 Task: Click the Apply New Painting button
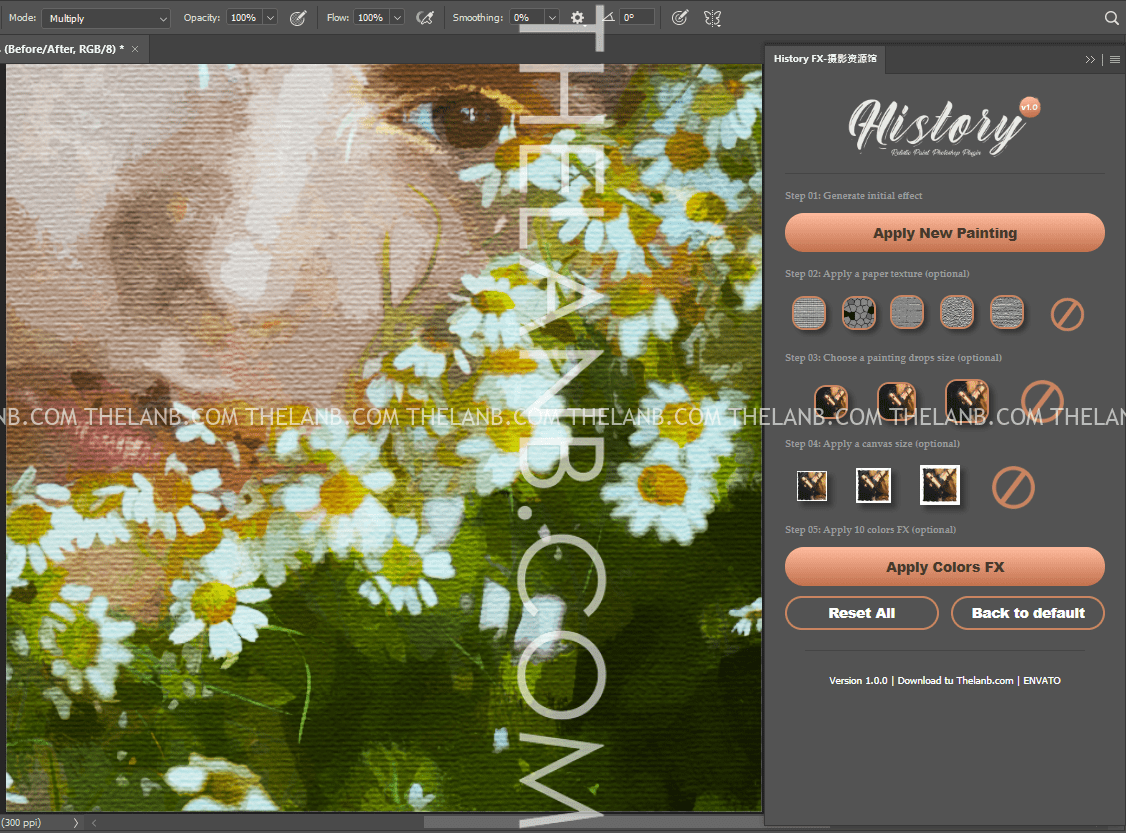click(x=944, y=233)
